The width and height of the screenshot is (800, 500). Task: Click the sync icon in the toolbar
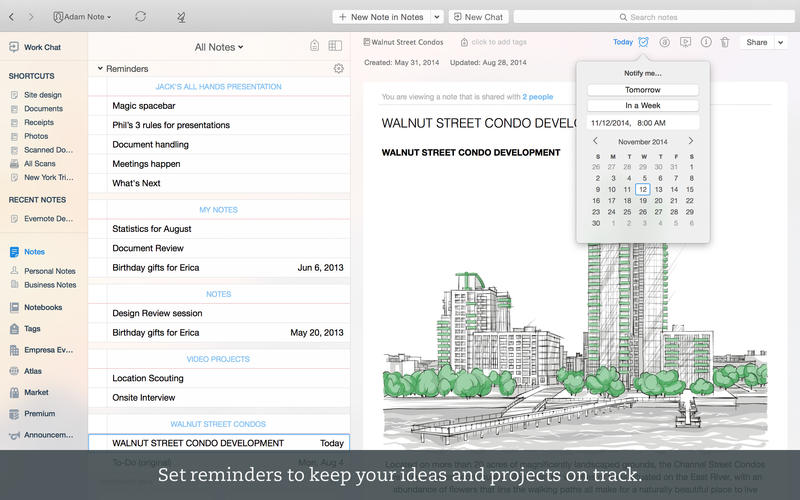click(140, 17)
